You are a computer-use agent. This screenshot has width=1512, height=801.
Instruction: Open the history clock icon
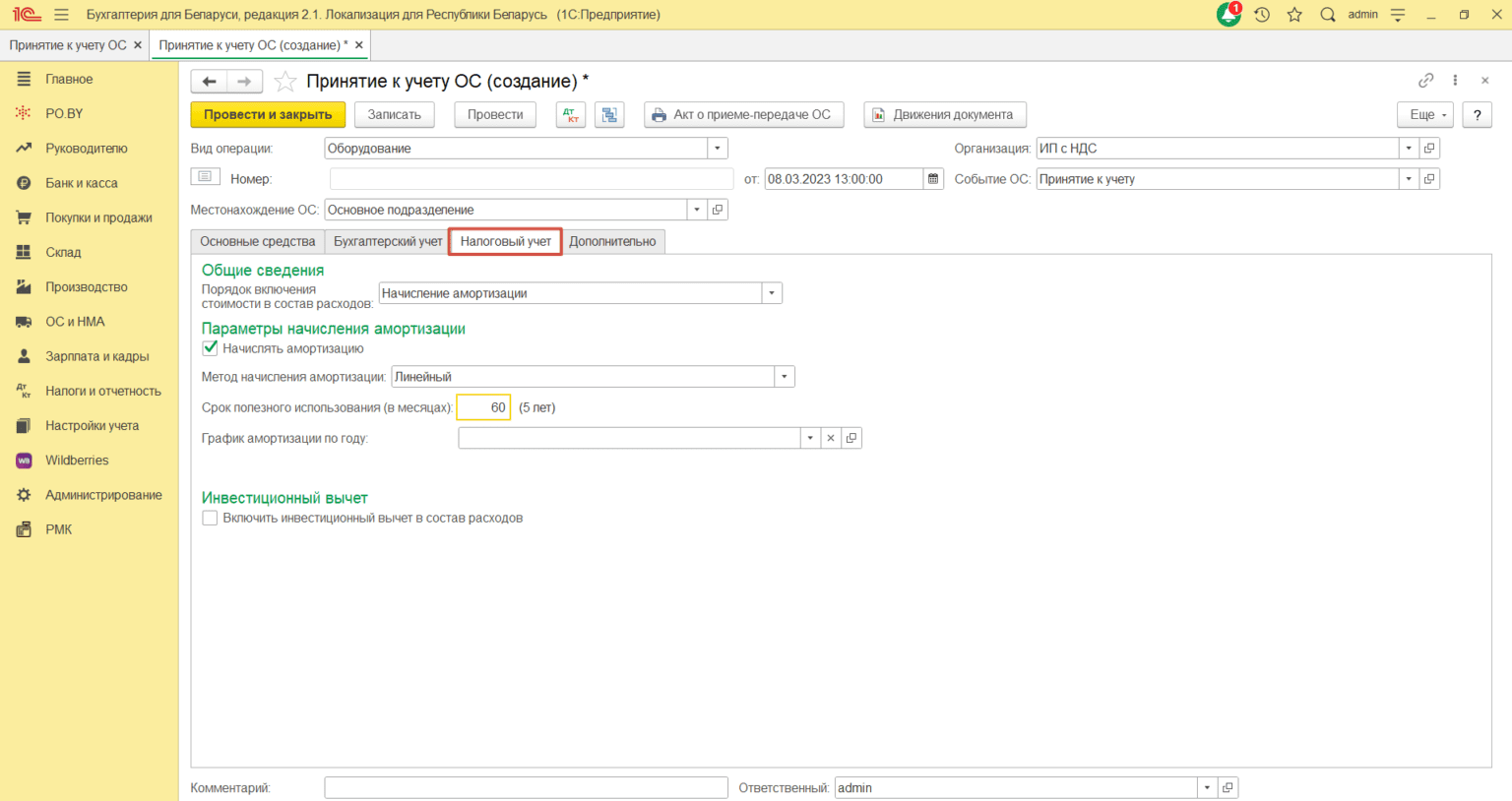(x=1262, y=15)
